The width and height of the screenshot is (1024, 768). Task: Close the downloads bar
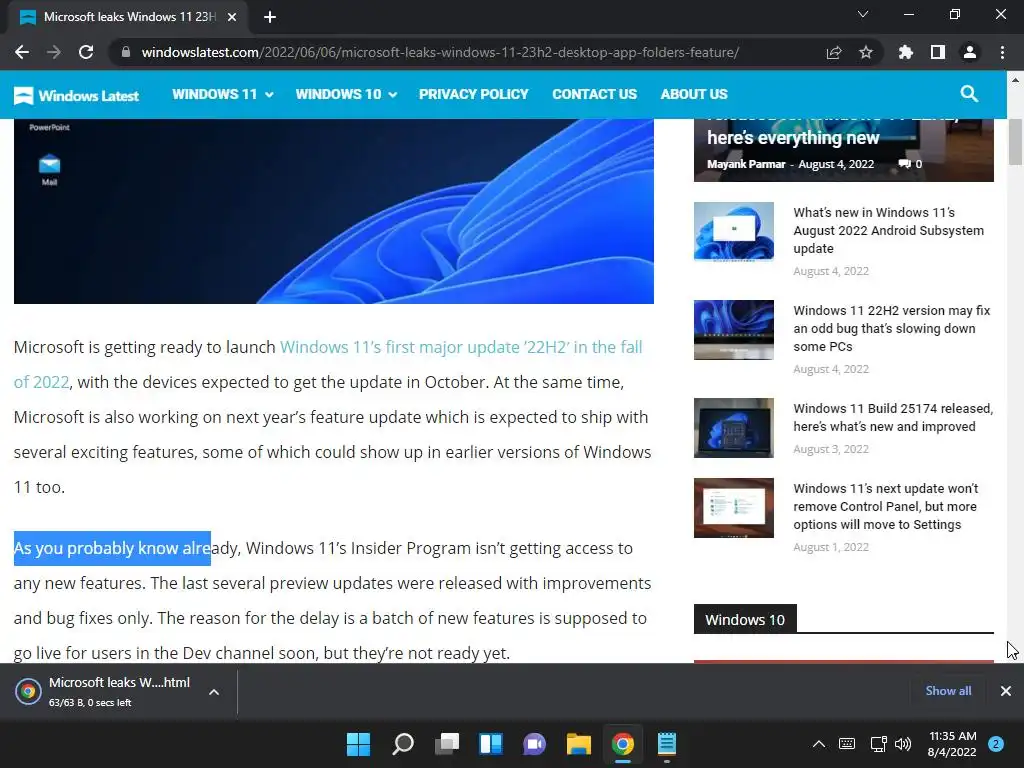(x=1006, y=691)
